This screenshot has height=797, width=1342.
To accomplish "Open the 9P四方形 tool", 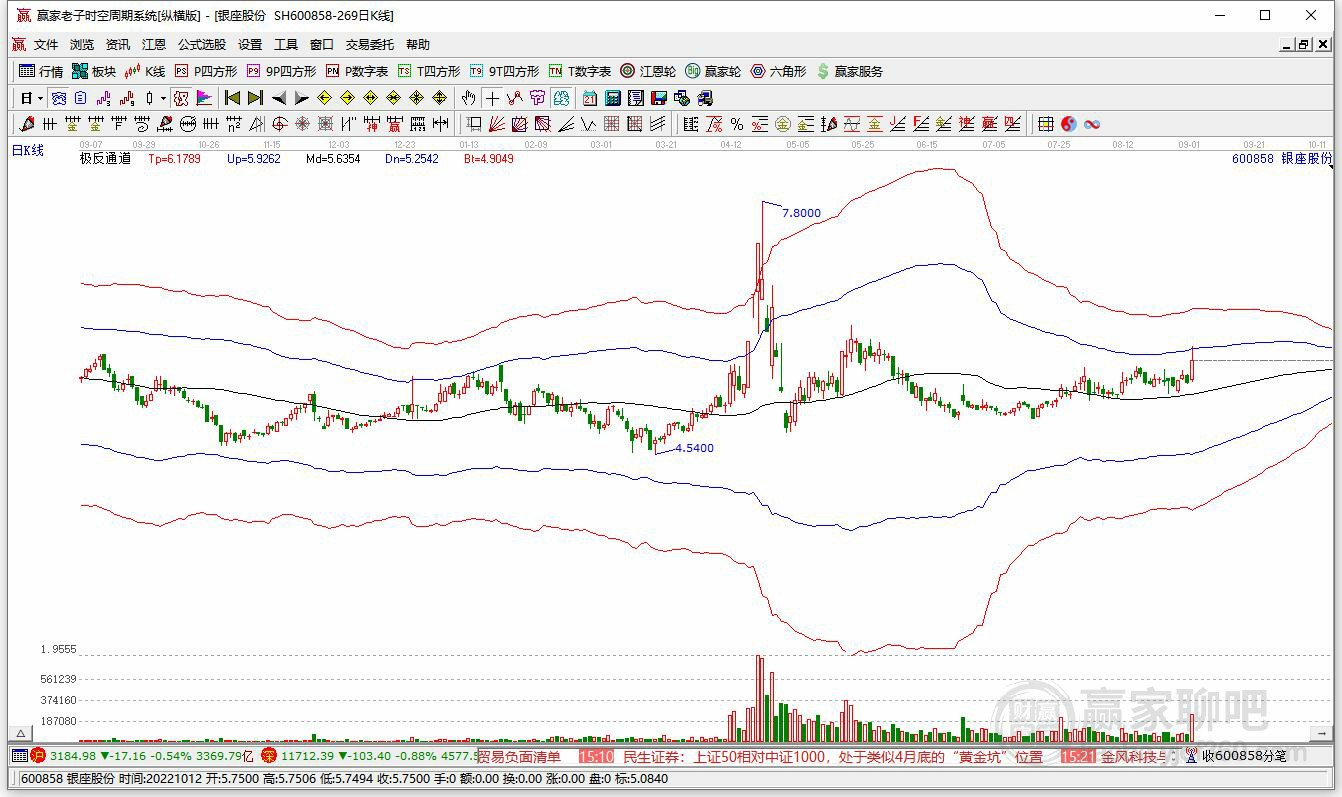I will [281, 71].
